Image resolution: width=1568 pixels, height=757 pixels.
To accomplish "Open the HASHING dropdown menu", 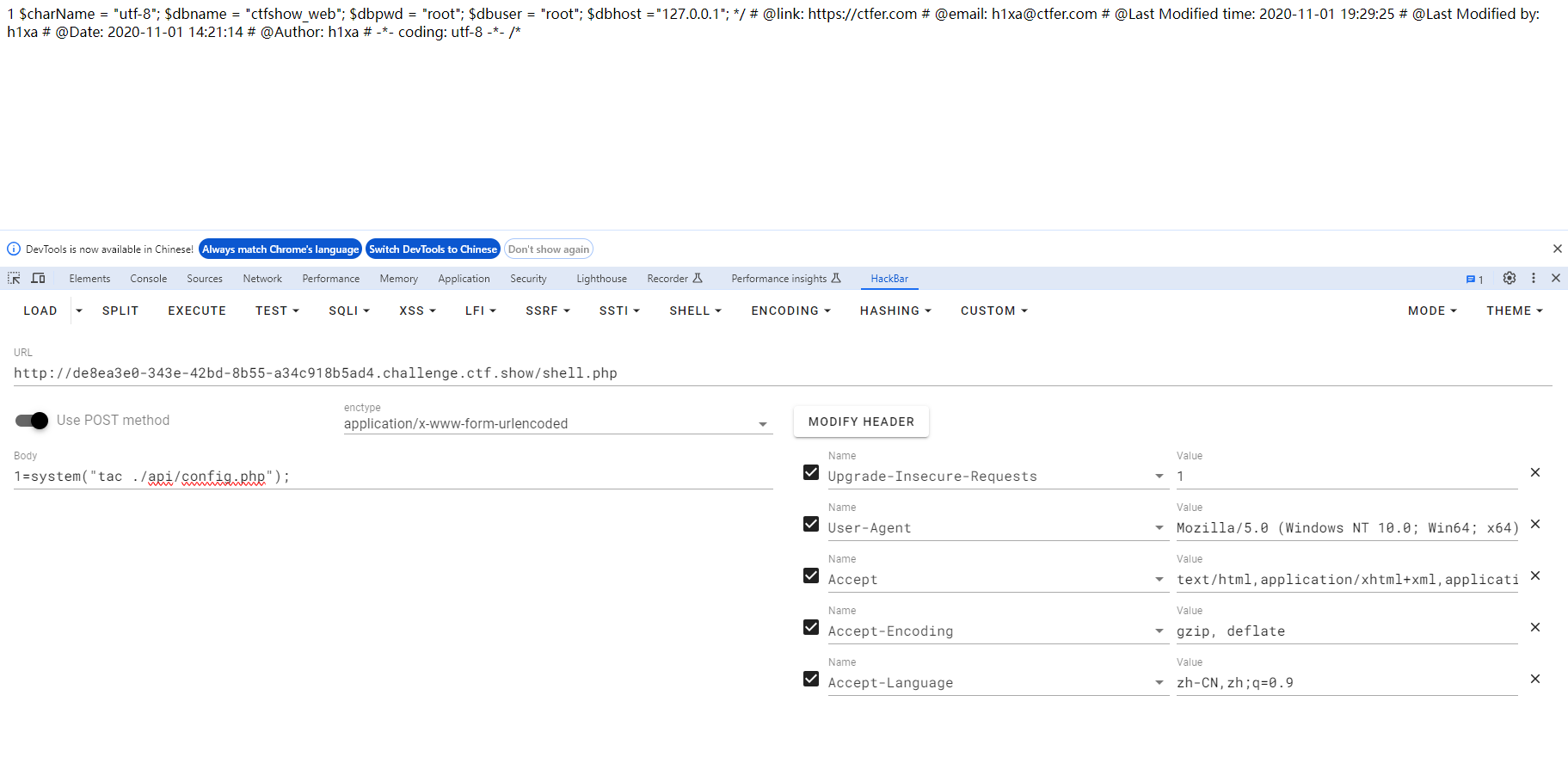I will [x=895, y=311].
